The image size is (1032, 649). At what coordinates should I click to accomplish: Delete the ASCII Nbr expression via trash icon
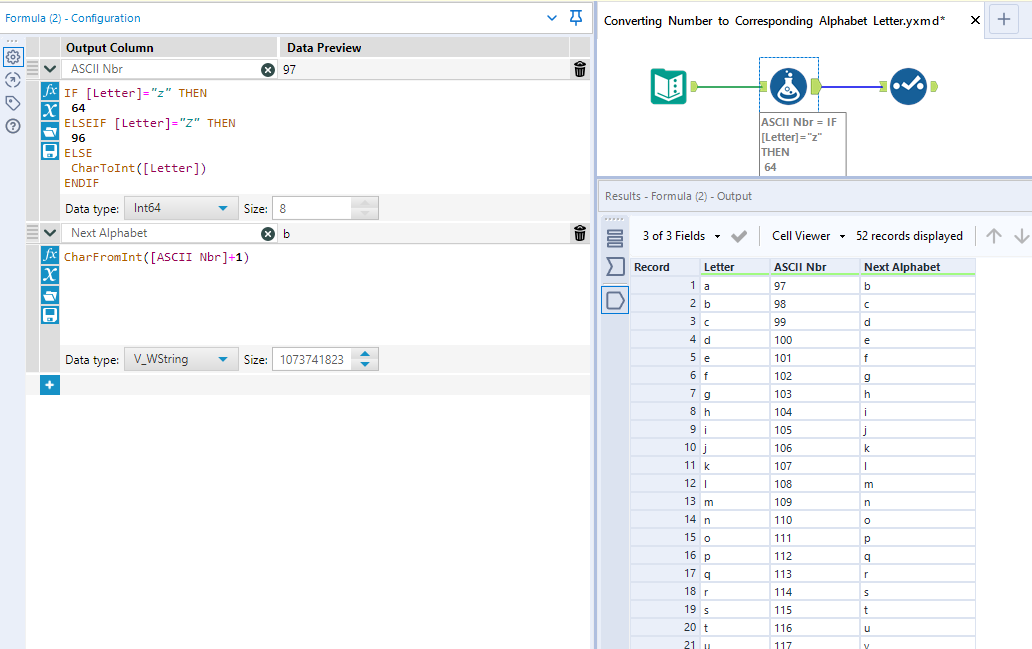tap(578, 69)
